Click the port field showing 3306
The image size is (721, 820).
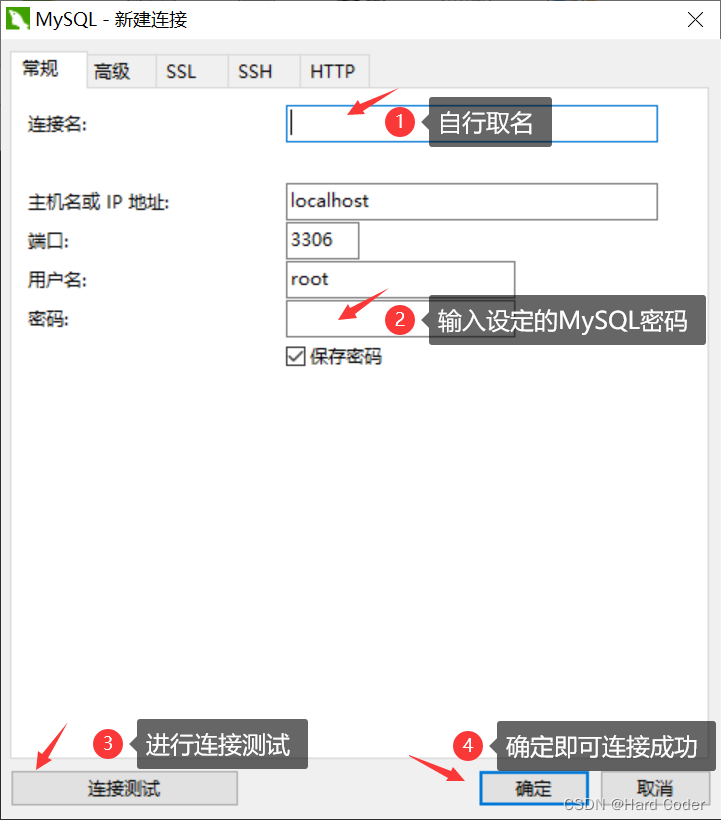pos(323,241)
